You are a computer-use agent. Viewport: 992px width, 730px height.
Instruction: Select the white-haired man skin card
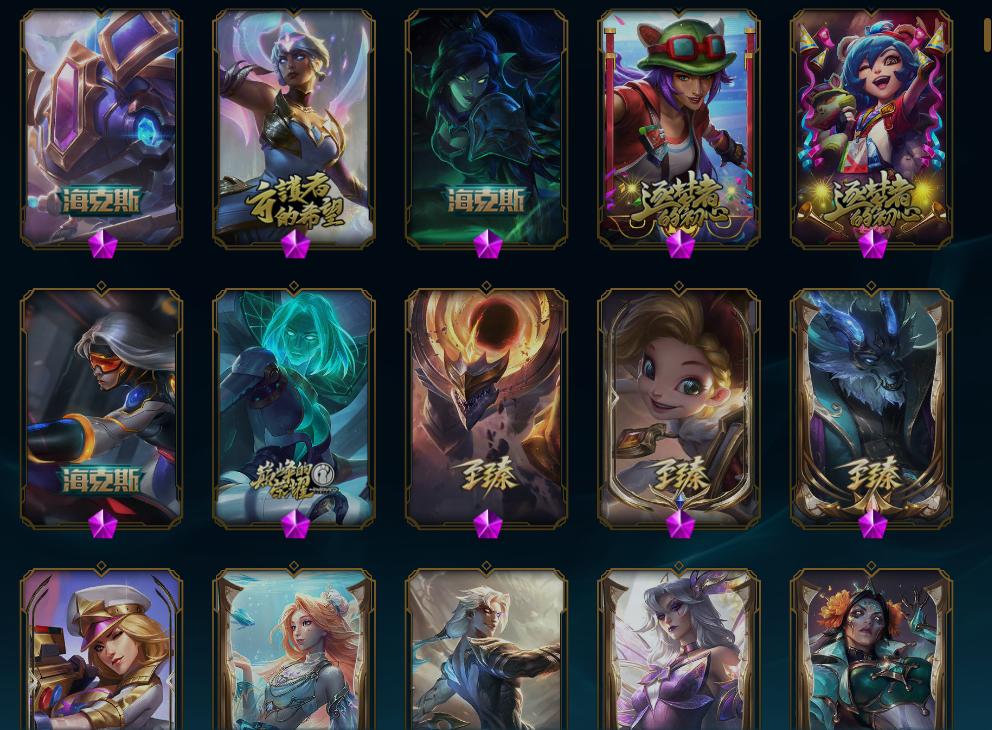[487, 649]
